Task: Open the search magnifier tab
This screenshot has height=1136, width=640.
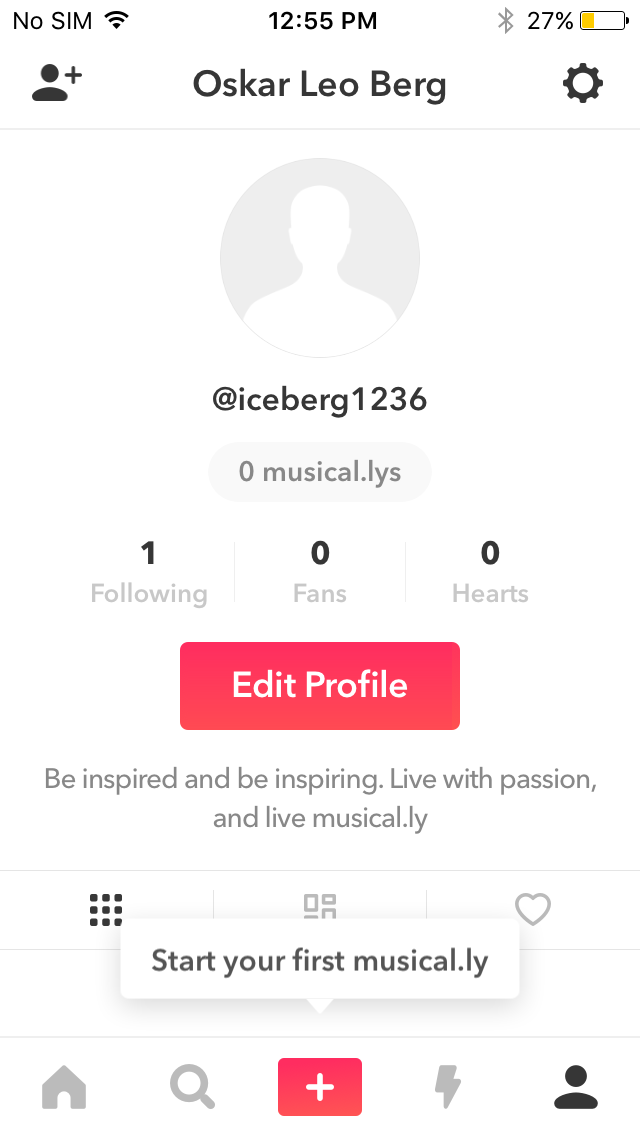Action: (192, 1087)
